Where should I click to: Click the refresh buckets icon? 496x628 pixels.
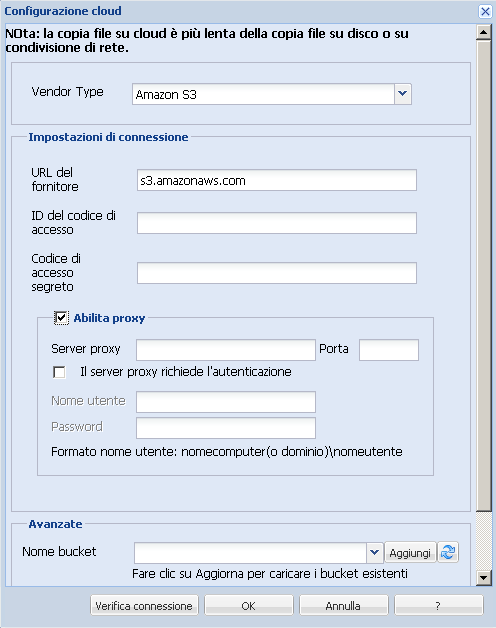point(448,552)
